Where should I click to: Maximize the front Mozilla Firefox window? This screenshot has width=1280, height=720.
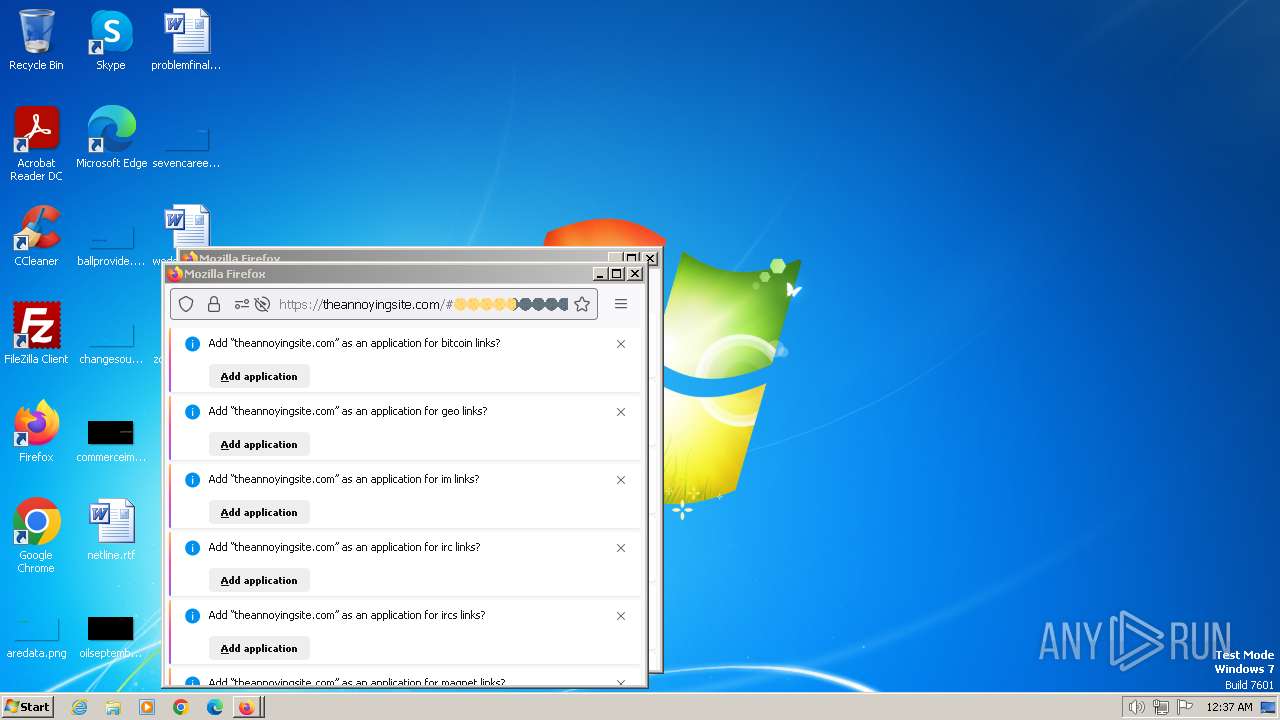[617, 274]
